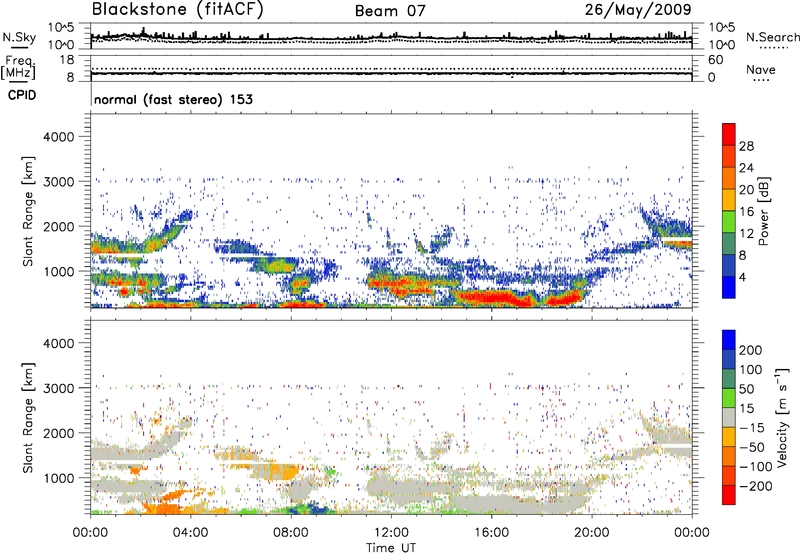Click the orange velocity patch near 03:00 in the velocity plot
Image resolution: width=800 pixels, height=554 pixels.
pos(163,506)
